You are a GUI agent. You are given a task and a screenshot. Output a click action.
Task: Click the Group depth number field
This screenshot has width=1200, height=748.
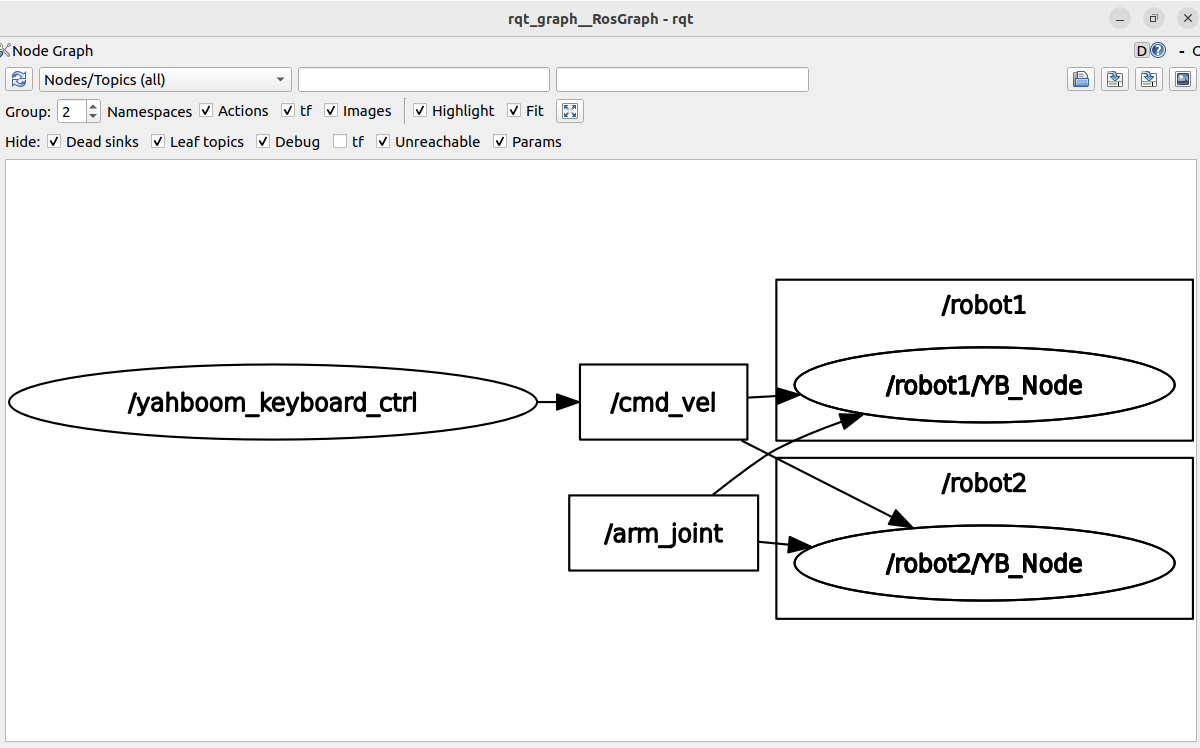click(x=72, y=111)
